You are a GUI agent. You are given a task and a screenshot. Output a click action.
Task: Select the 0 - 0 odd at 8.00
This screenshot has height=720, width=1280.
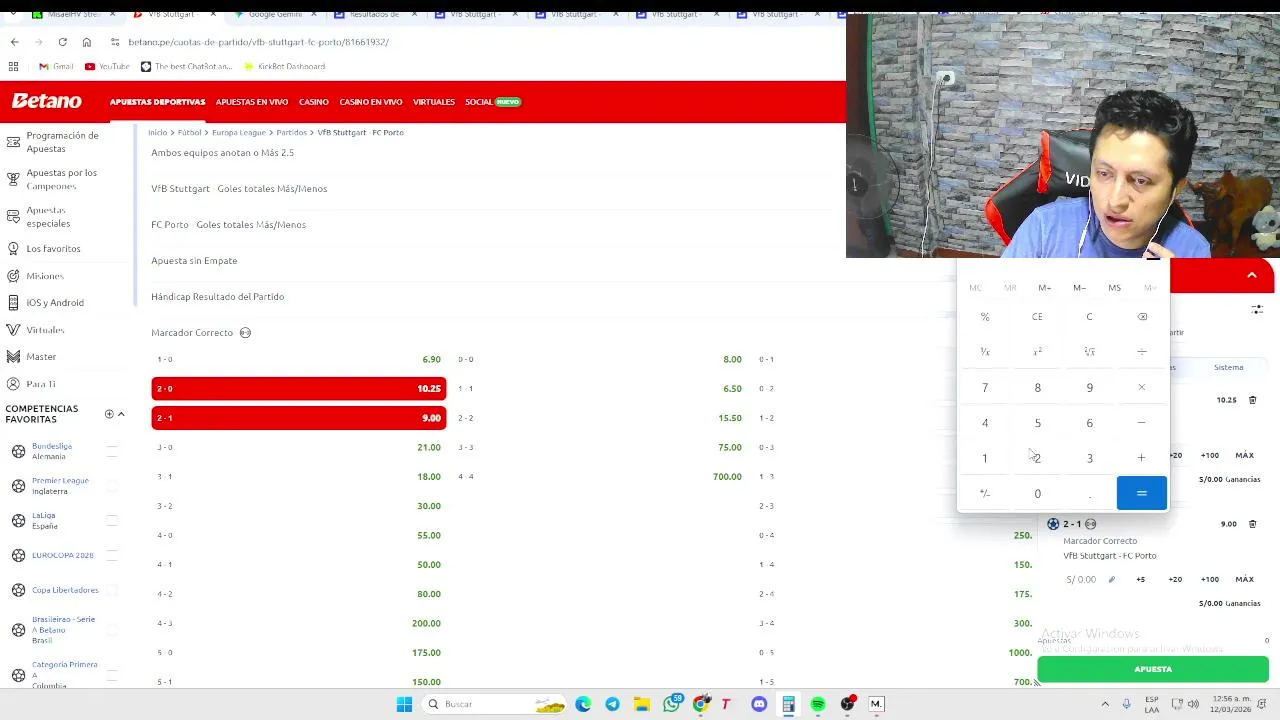pos(600,359)
